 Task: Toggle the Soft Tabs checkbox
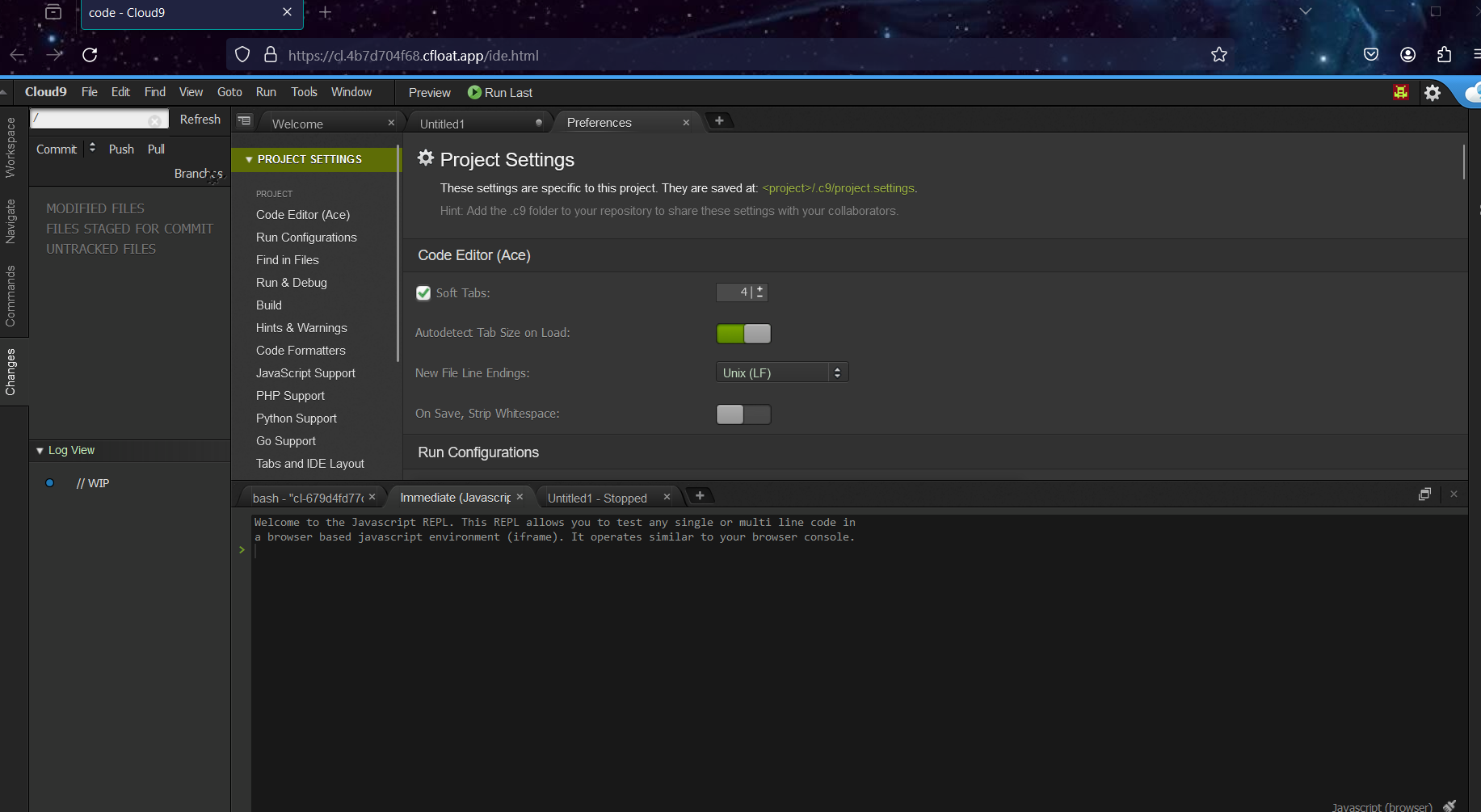click(423, 292)
